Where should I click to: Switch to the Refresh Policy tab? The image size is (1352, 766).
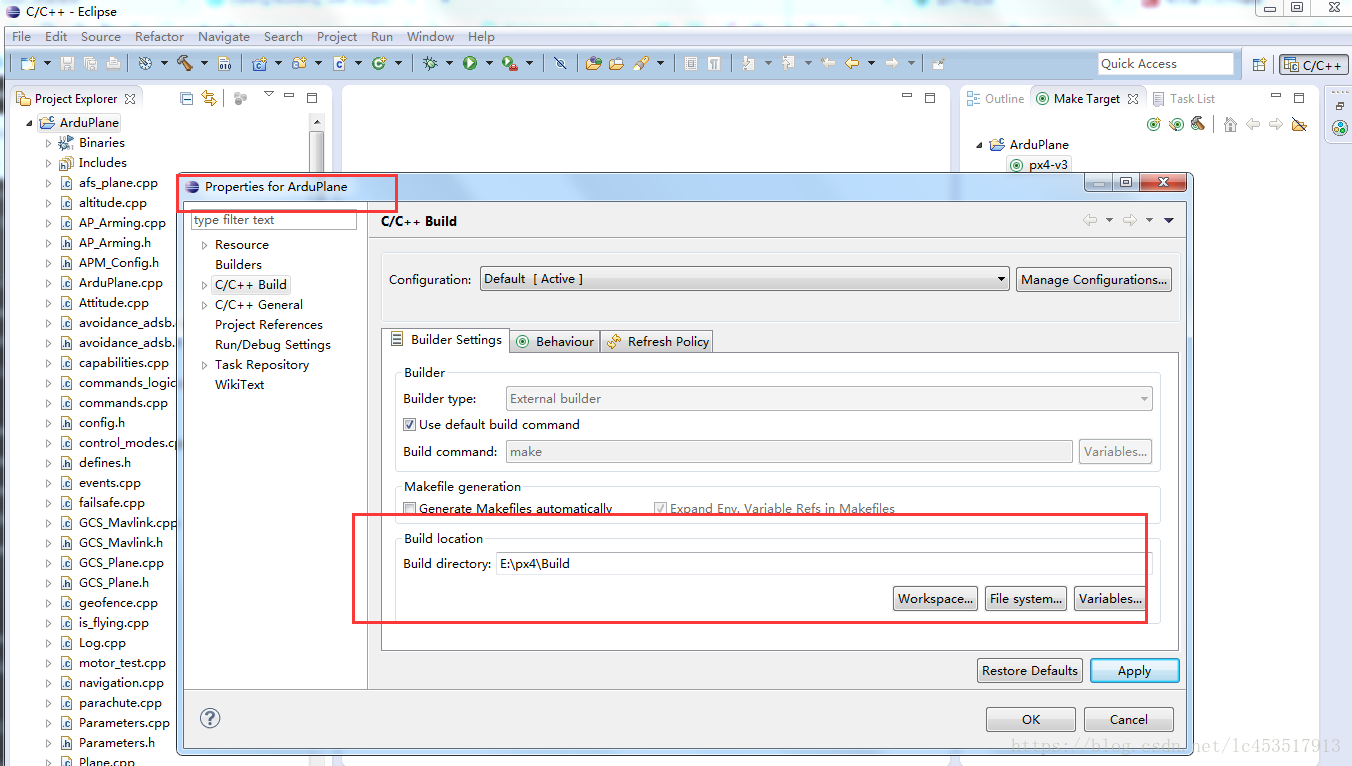click(658, 341)
